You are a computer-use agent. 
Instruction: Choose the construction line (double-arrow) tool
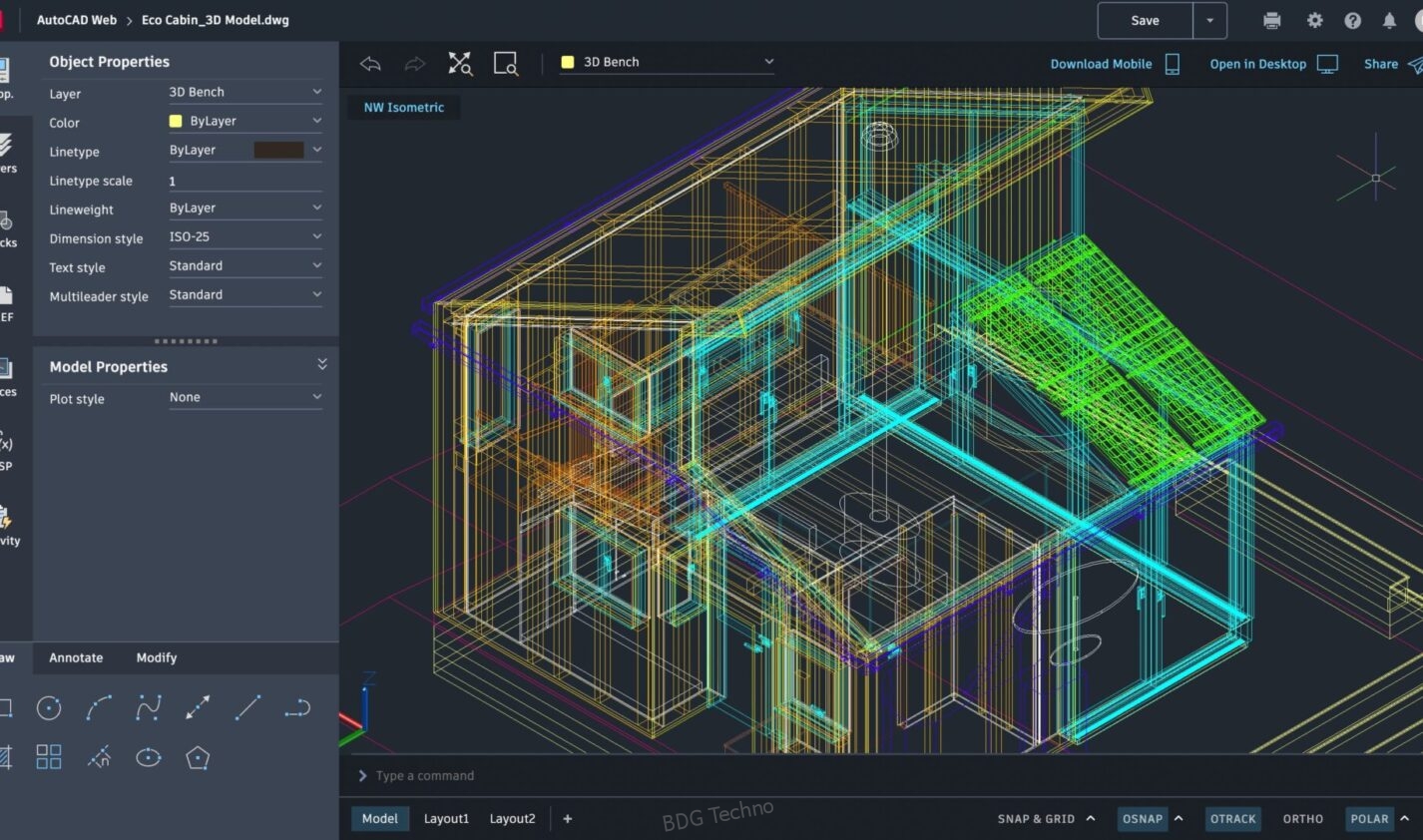[198, 708]
